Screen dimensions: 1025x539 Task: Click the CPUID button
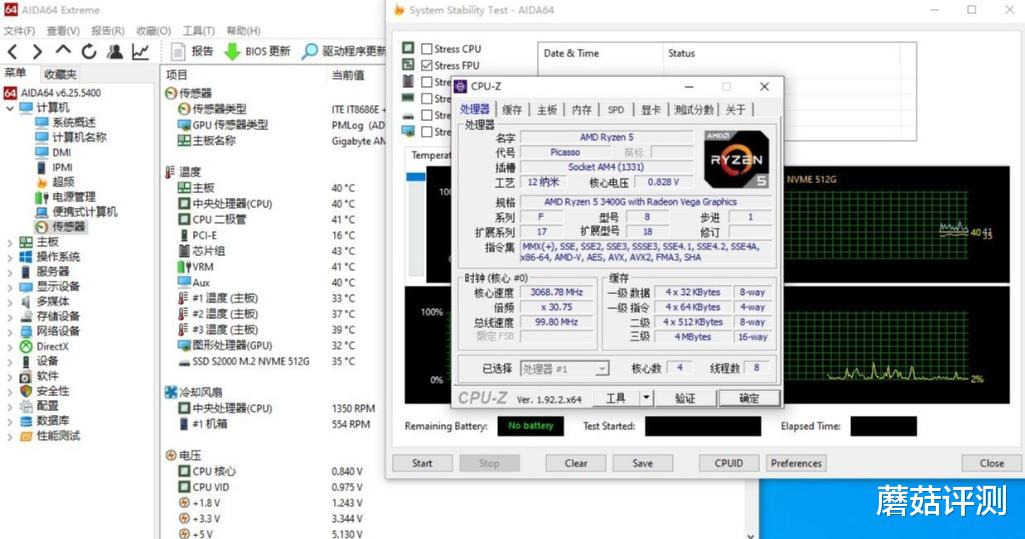(x=729, y=463)
